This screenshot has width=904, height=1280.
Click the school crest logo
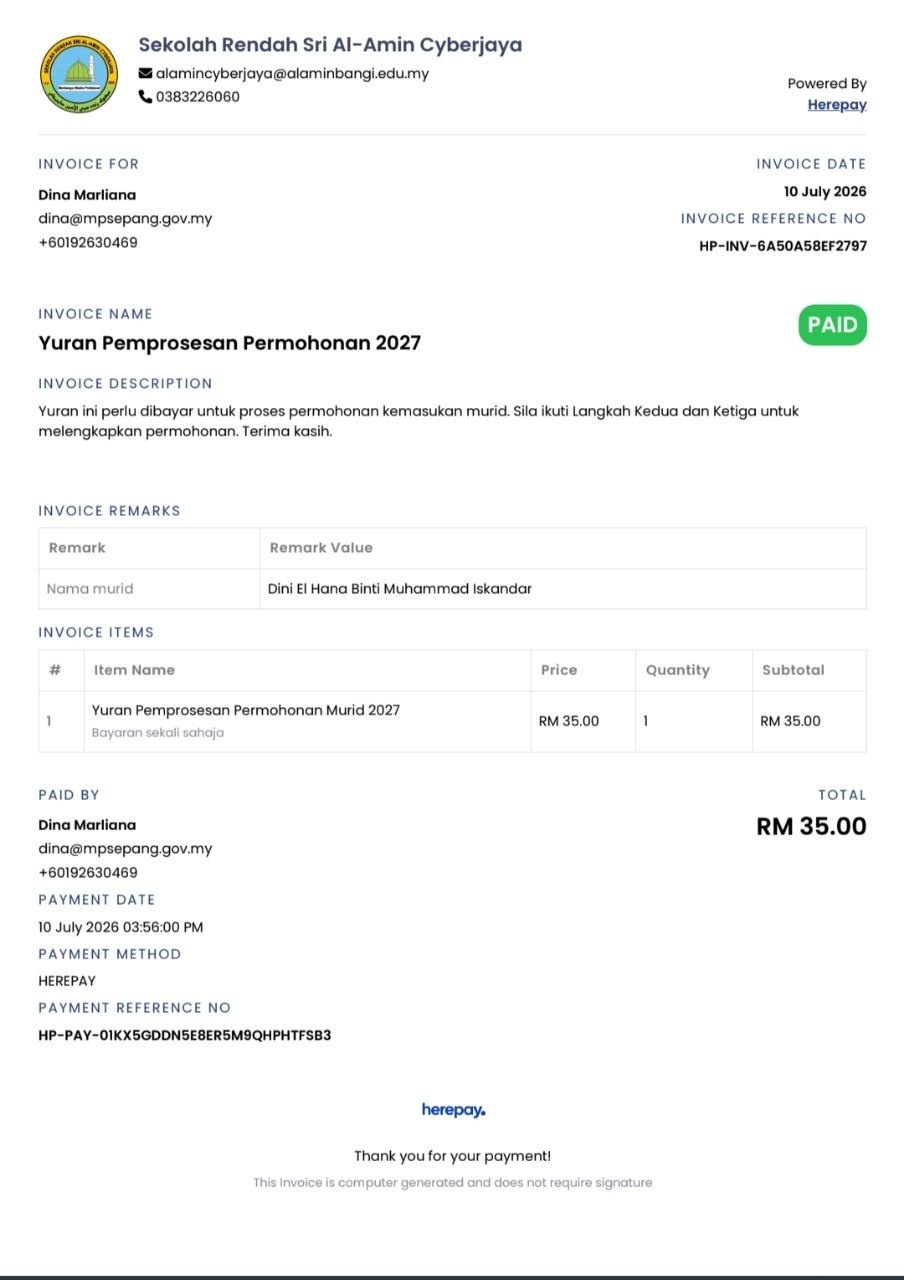pyautogui.click(x=79, y=75)
